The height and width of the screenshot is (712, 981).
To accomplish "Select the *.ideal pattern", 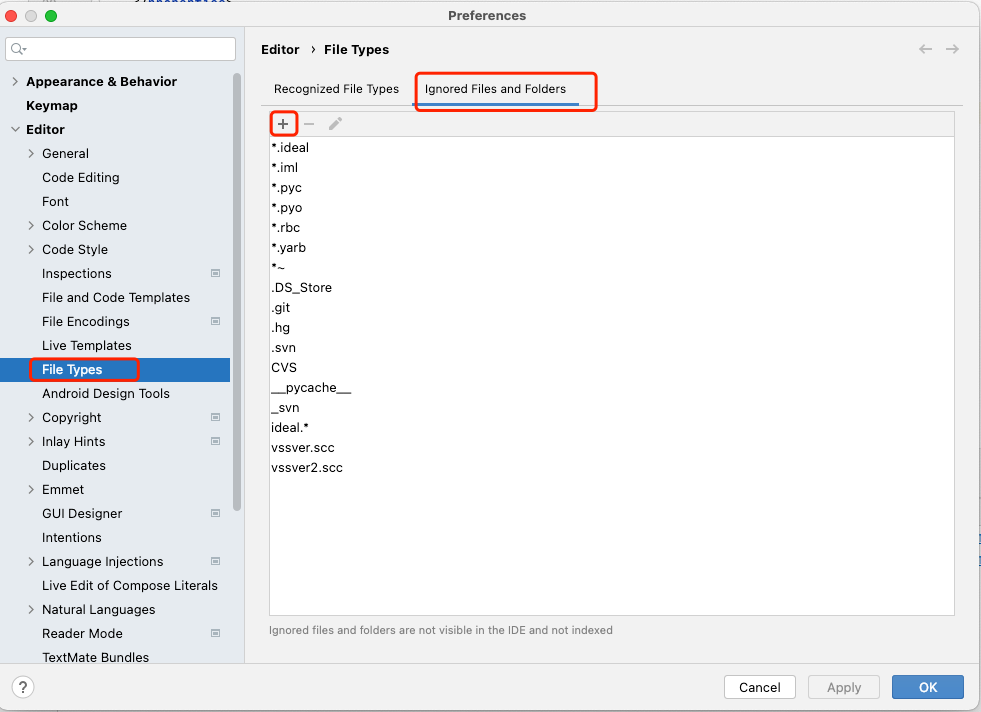I will click(x=290, y=148).
